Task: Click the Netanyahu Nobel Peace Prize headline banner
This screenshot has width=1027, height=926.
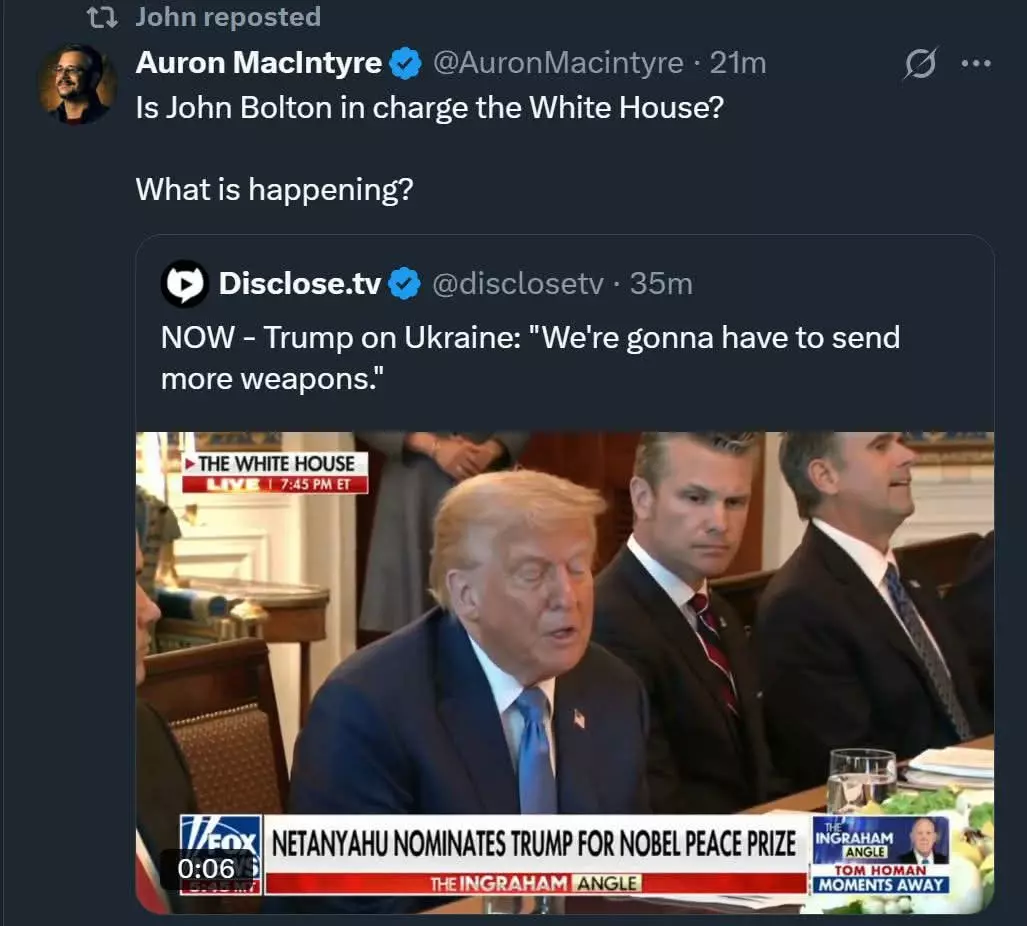Action: point(534,843)
